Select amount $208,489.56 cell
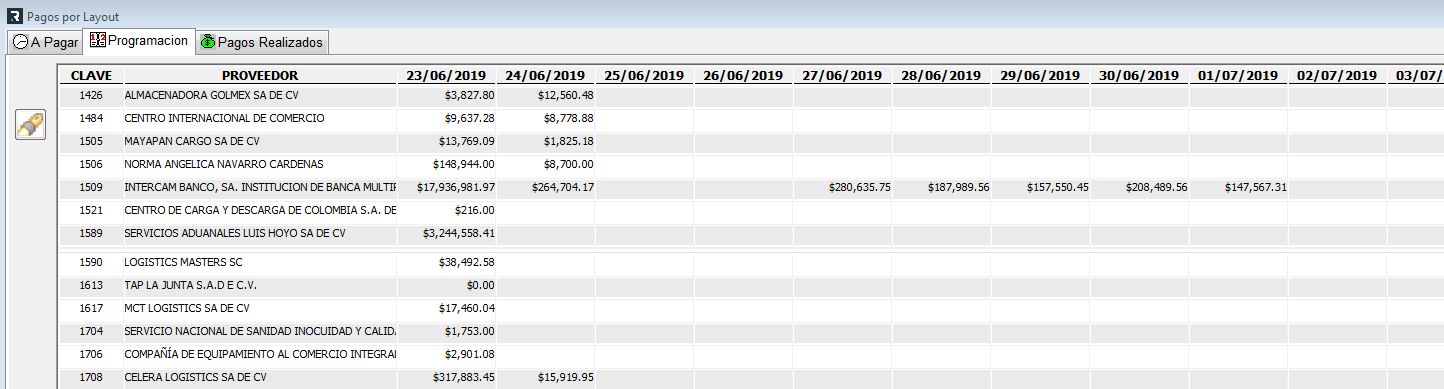This screenshot has height=389, width=1444. [1140, 188]
